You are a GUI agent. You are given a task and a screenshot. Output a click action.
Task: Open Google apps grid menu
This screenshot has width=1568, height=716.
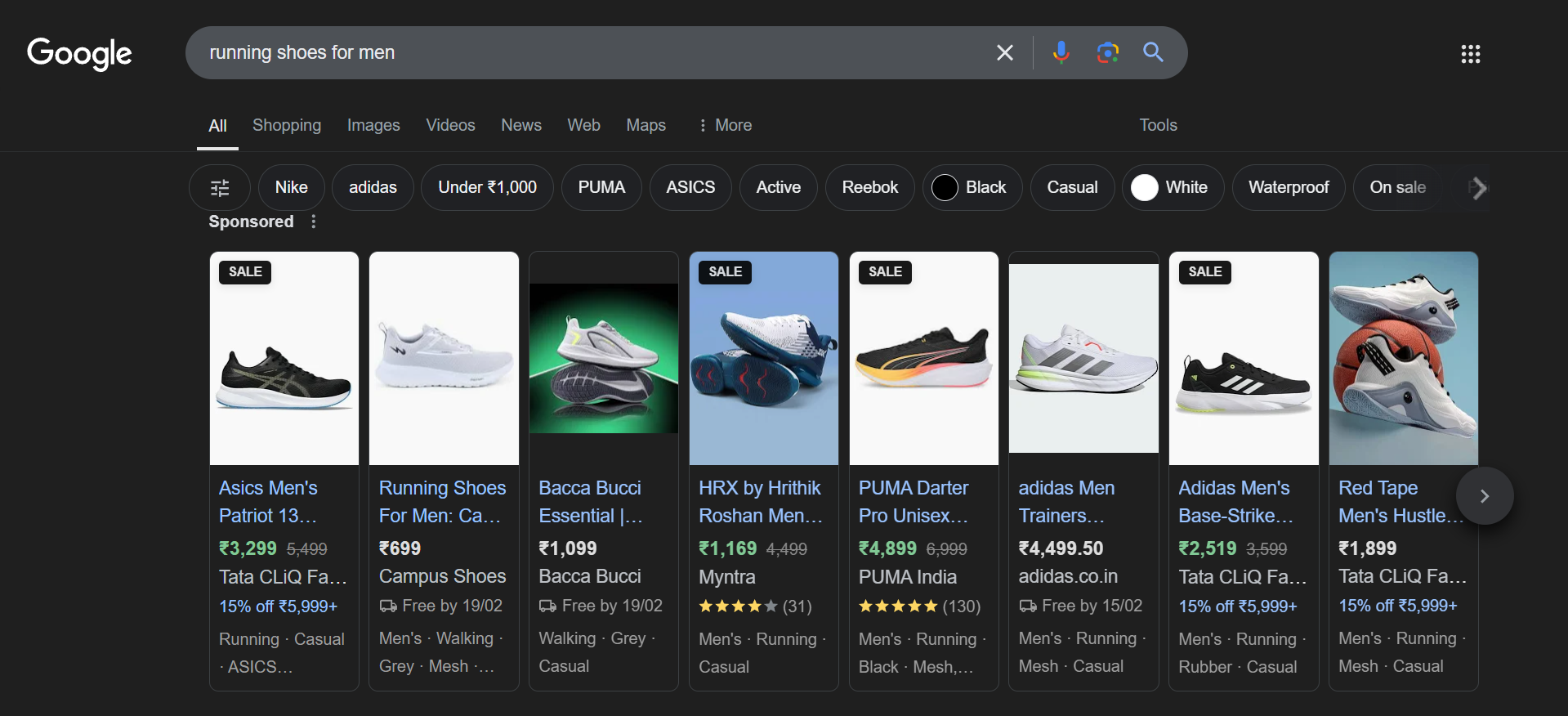pos(1470,54)
